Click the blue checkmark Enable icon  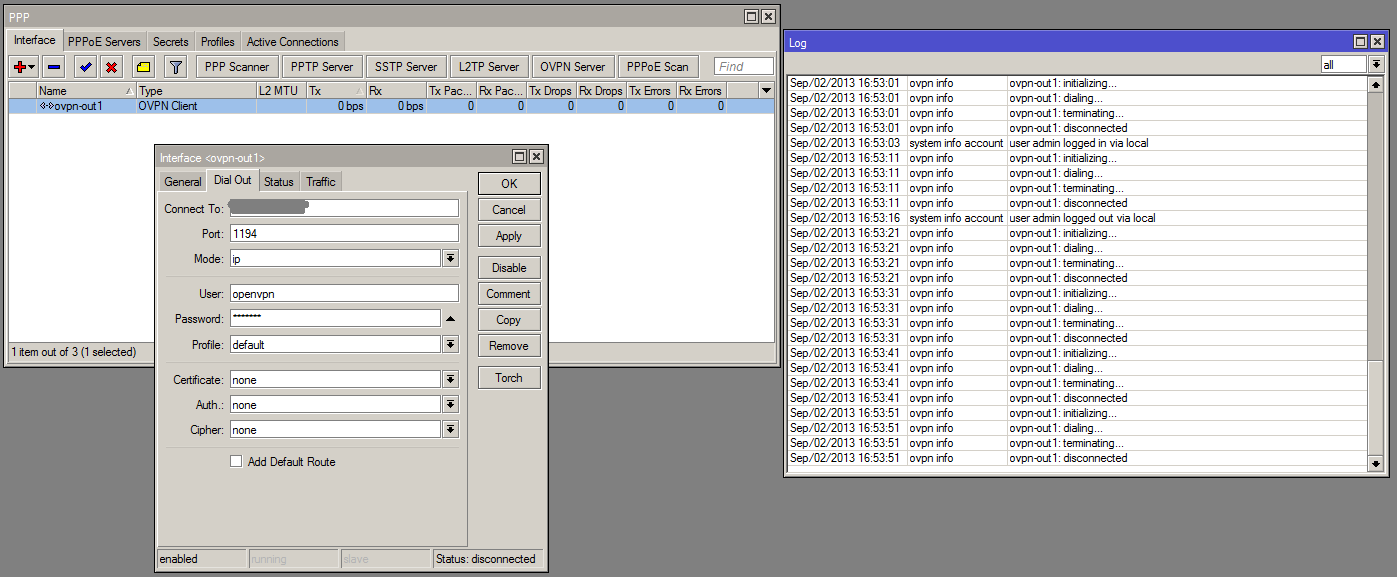86,67
